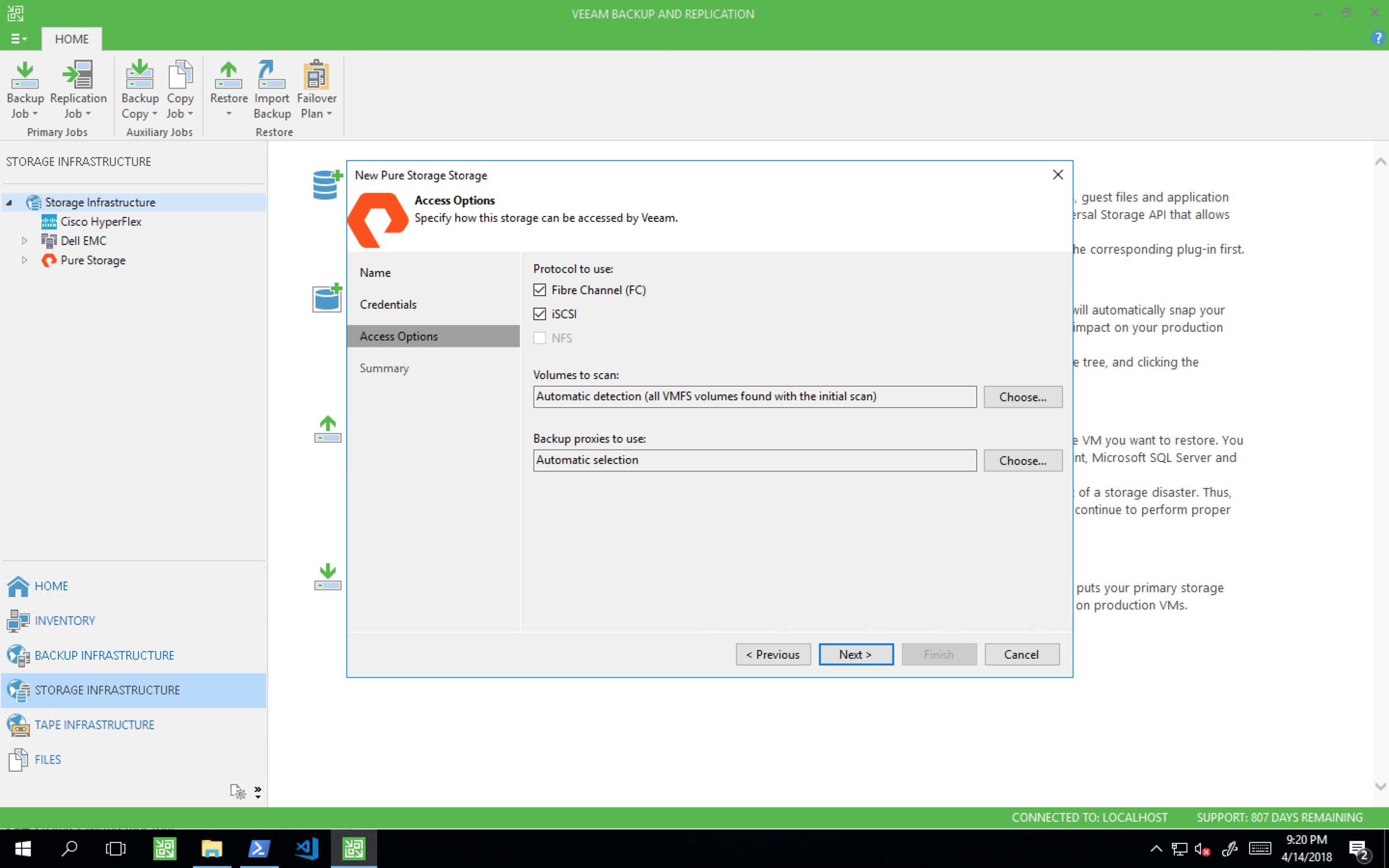The height and width of the screenshot is (868, 1389).
Task: Collapse the Storage Infrastructure tree node
Action: pos(9,203)
